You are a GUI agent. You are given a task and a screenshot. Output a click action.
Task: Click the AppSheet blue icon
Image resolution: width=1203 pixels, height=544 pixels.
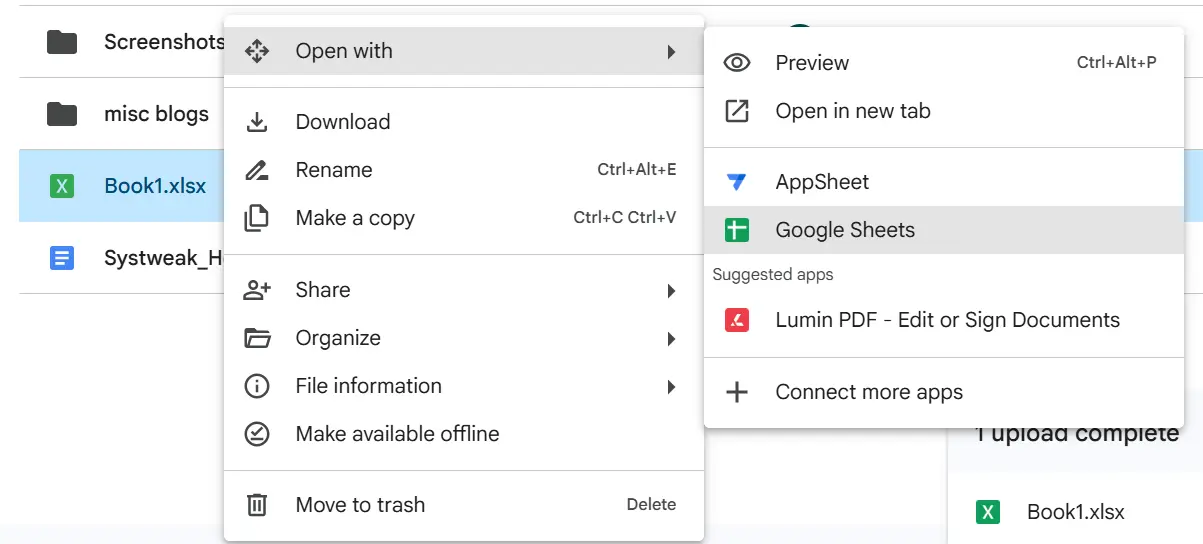click(737, 182)
